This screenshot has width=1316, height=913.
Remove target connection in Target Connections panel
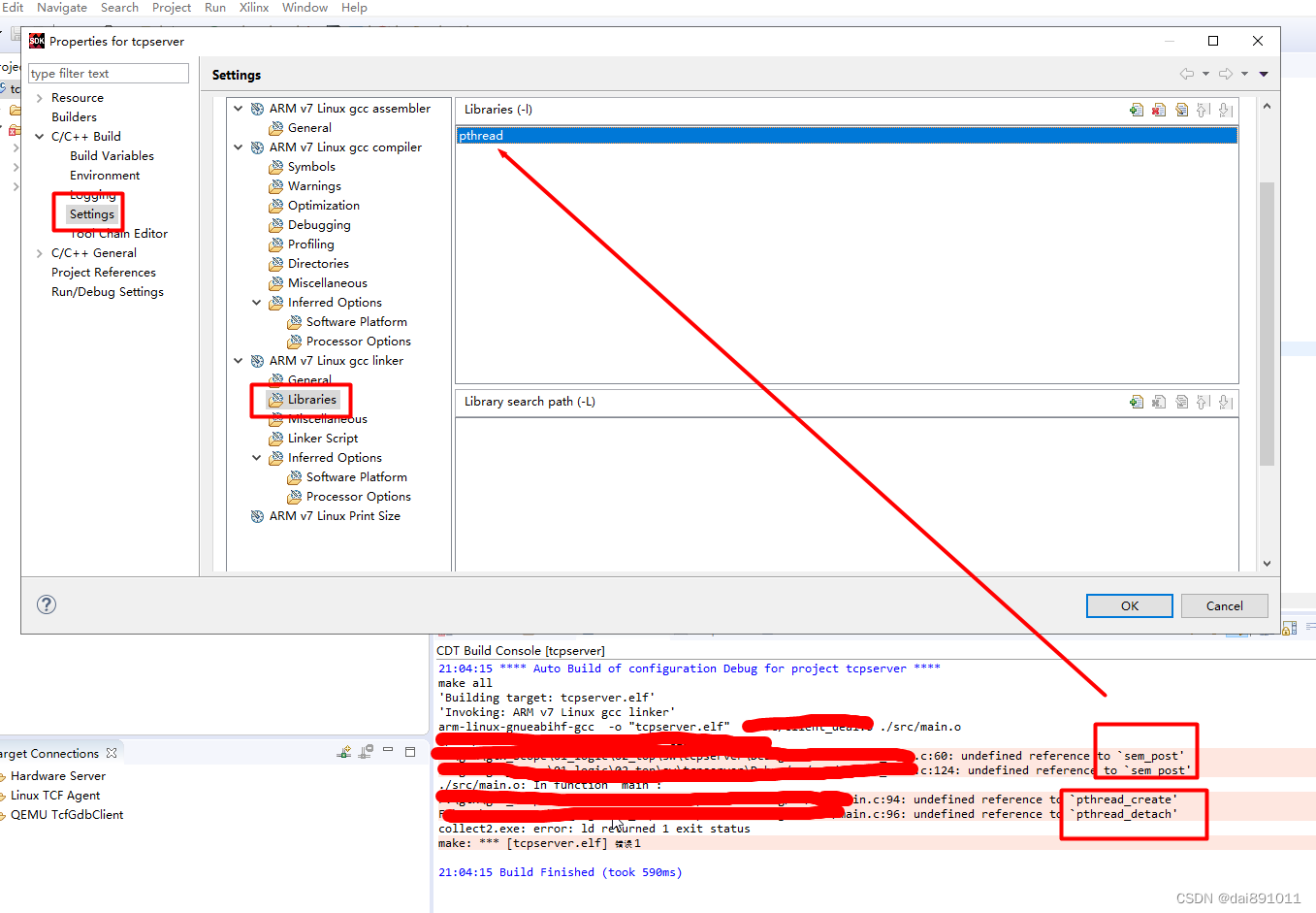pyautogui.click(x=366, y=752)
